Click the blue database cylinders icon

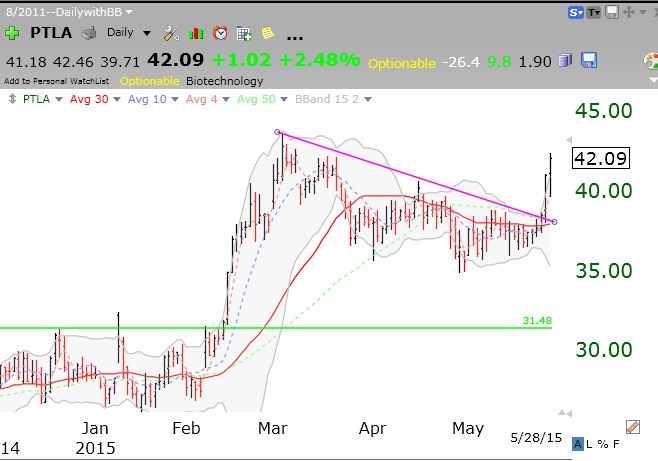click(565, 60)
